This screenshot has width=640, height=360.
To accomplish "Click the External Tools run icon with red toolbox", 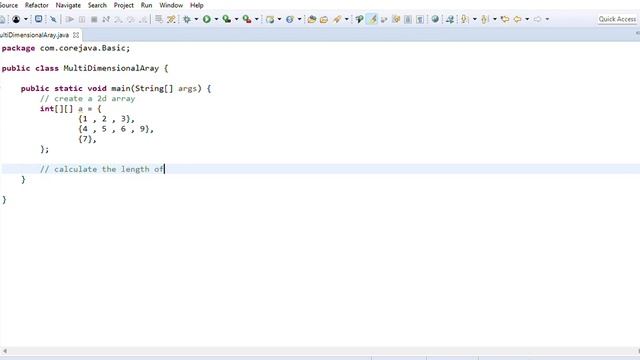I will pos(247,19).
